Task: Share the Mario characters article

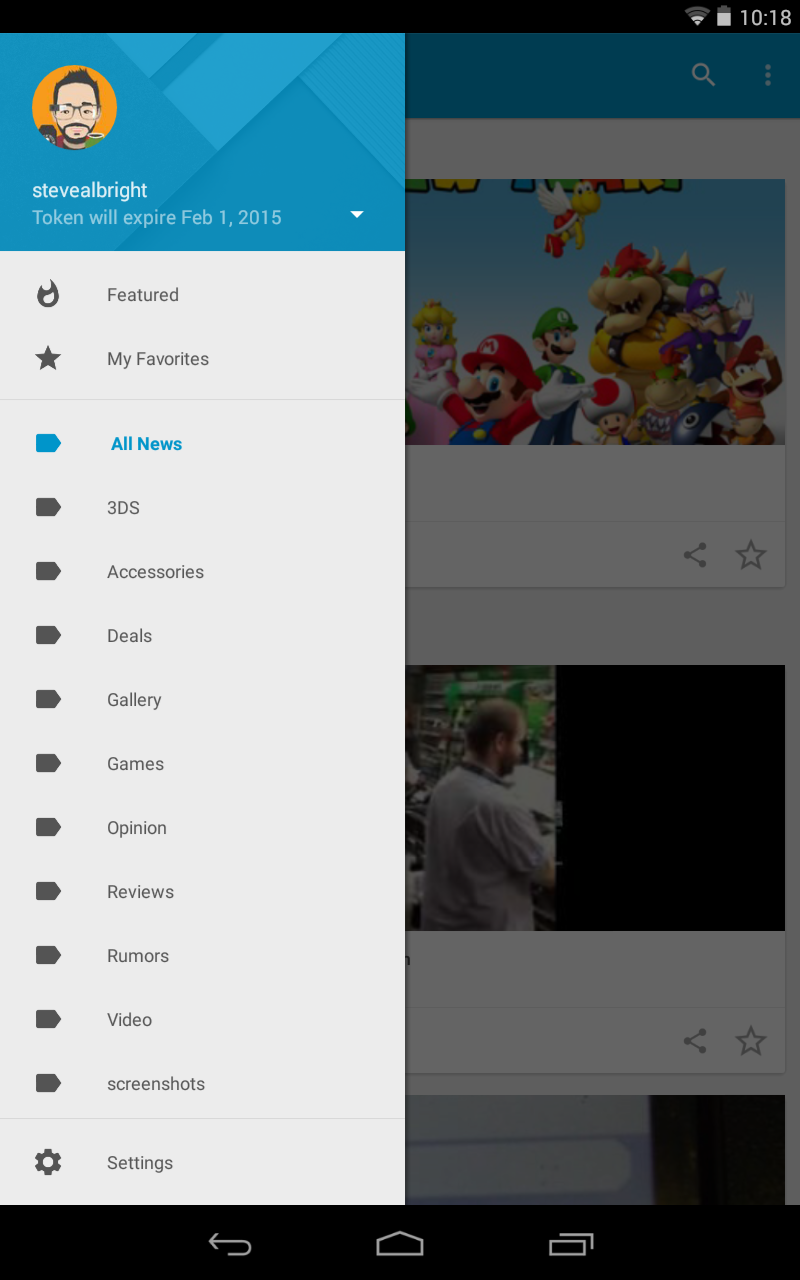Action: pyautogui.click(x=695, y=555)
